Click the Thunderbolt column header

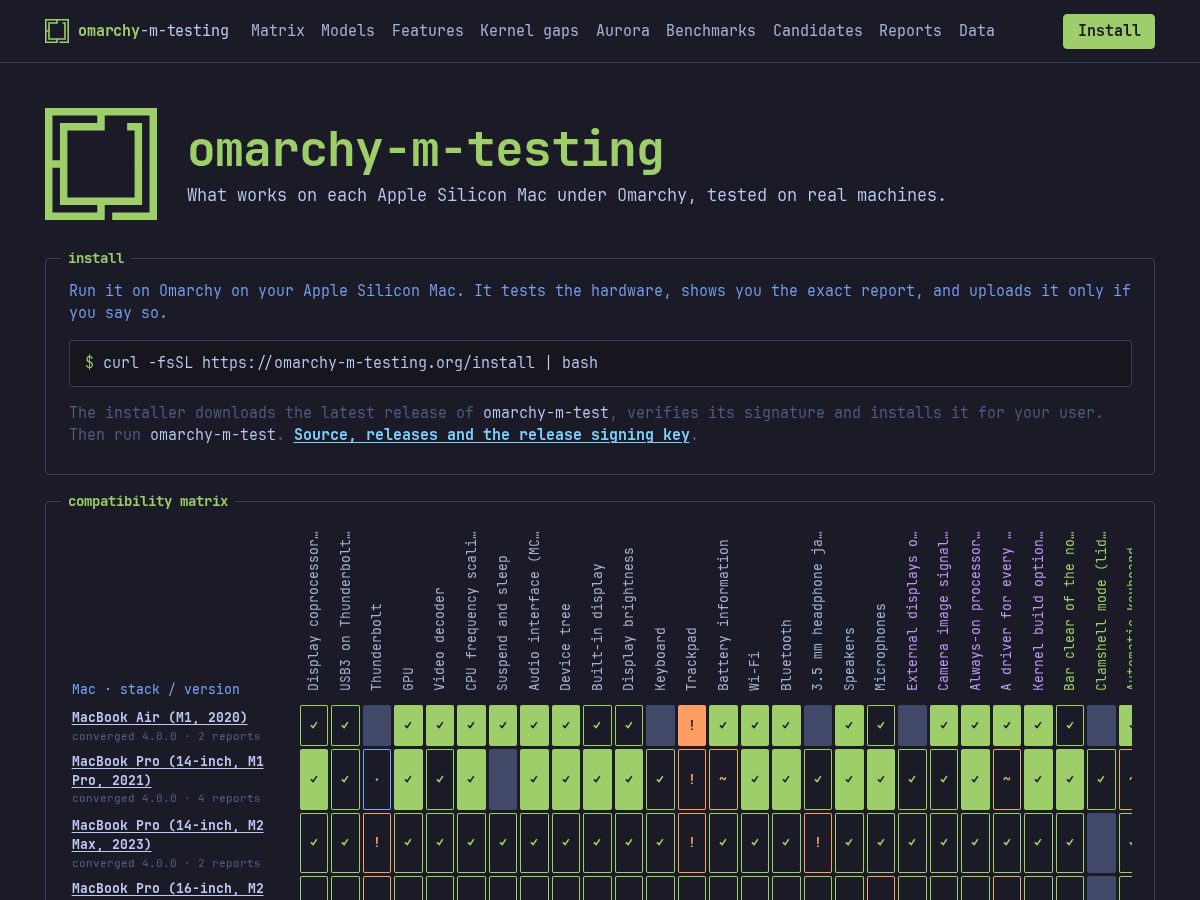pos(377,646)
